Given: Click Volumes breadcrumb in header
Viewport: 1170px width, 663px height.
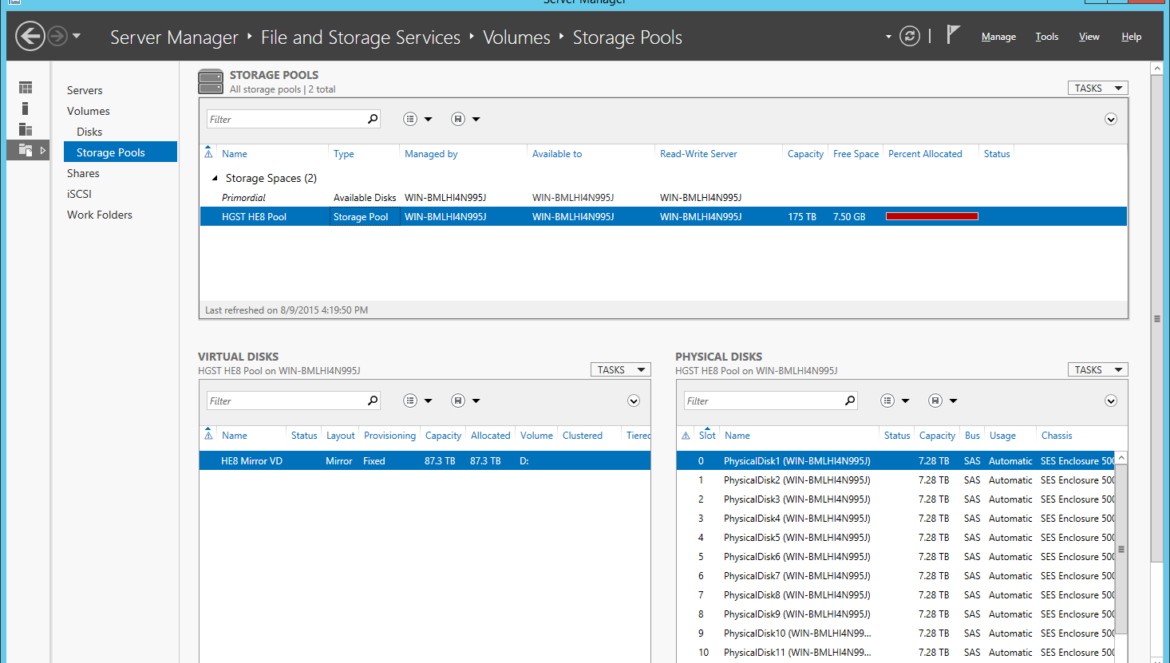Looking at the screenshot, I should tap(516, 37).
